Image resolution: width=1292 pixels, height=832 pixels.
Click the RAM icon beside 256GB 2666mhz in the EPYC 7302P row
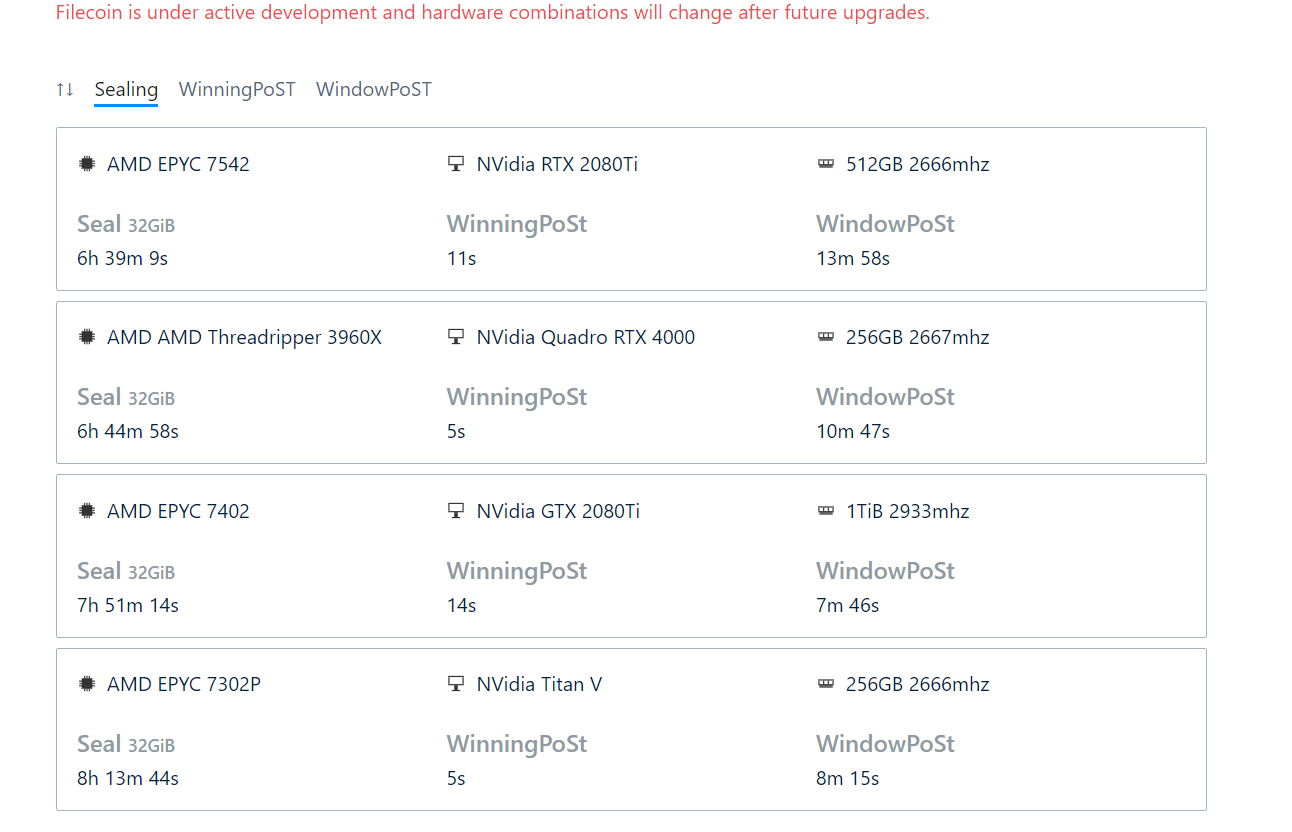tap(826, 684)
